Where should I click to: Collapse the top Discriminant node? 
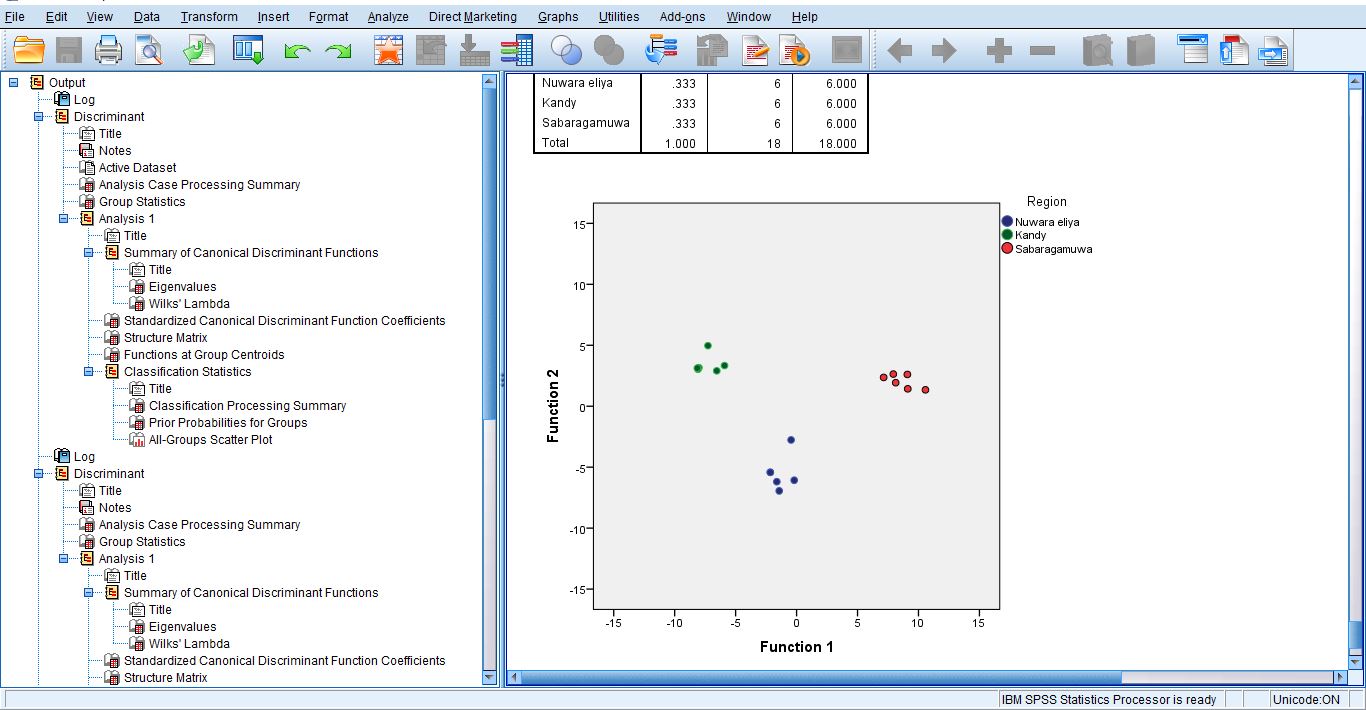click(39, 117)
